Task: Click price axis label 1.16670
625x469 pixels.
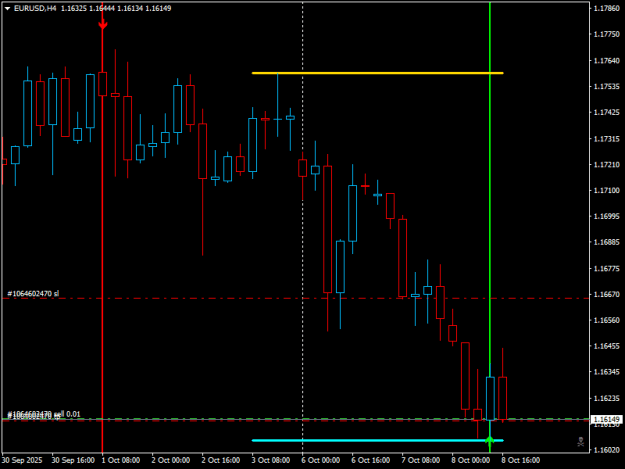Action: point(607,294)
